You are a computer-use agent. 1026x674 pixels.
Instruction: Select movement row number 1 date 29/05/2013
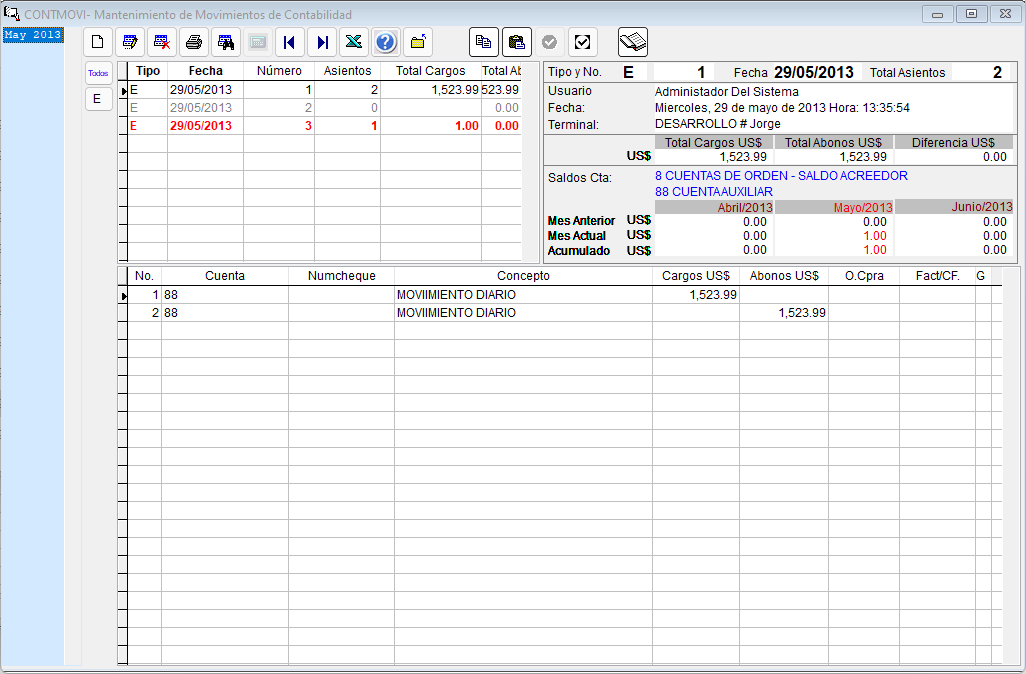325,90
